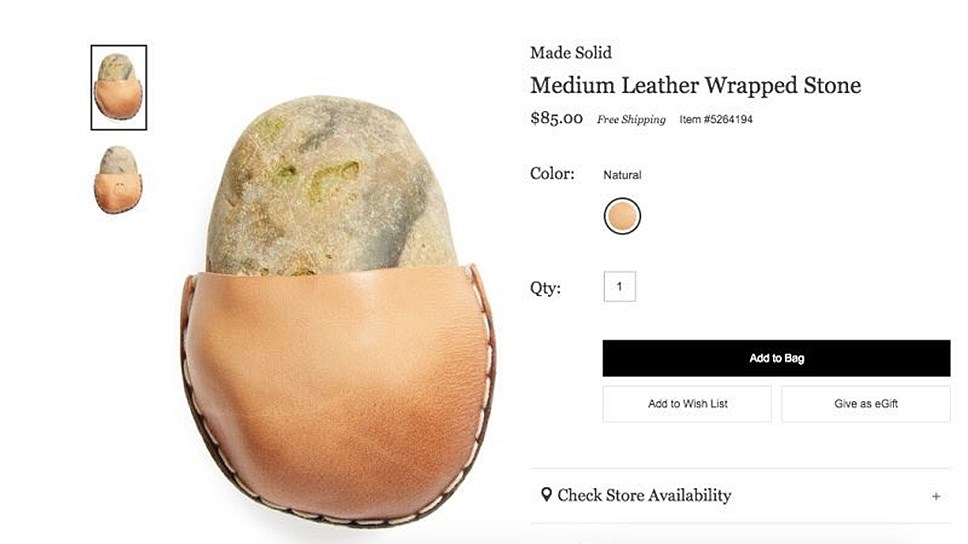Choose Give as eGift button

(x=866, y=404)
